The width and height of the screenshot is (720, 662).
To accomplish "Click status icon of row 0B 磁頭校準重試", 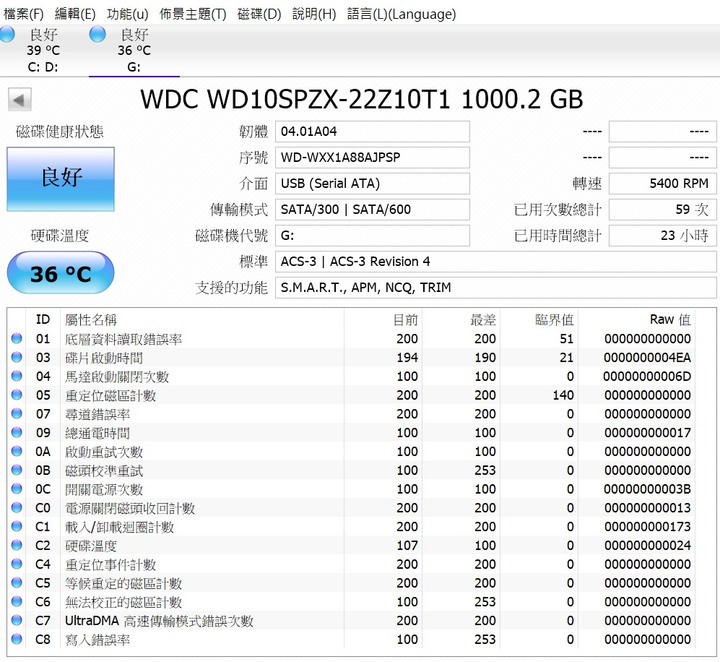I will tap(17, 471).
